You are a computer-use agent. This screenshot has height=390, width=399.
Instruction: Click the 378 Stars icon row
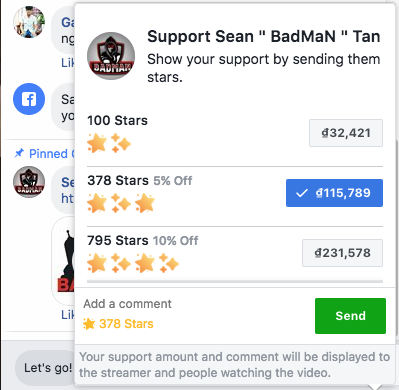point(121,203)
